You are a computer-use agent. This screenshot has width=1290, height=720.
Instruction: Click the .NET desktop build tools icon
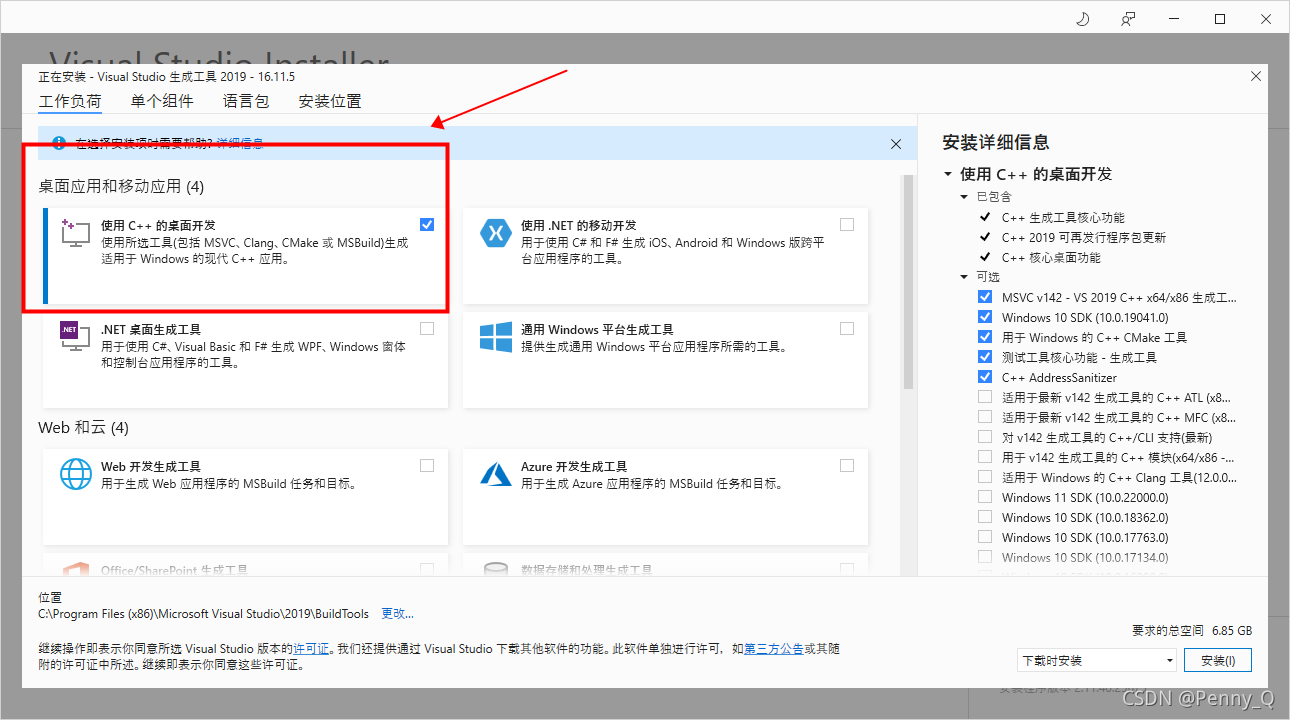tap(76, 336)
